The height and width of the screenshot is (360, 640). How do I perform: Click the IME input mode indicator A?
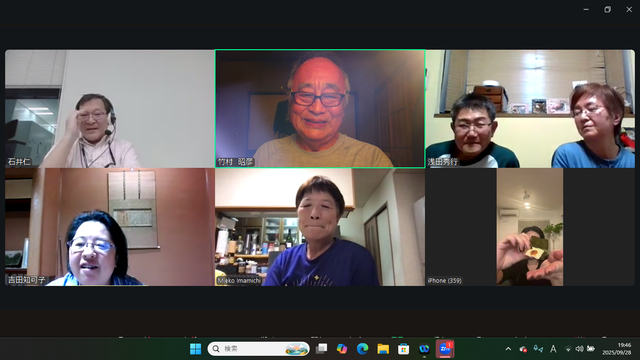tap(553, 349)
